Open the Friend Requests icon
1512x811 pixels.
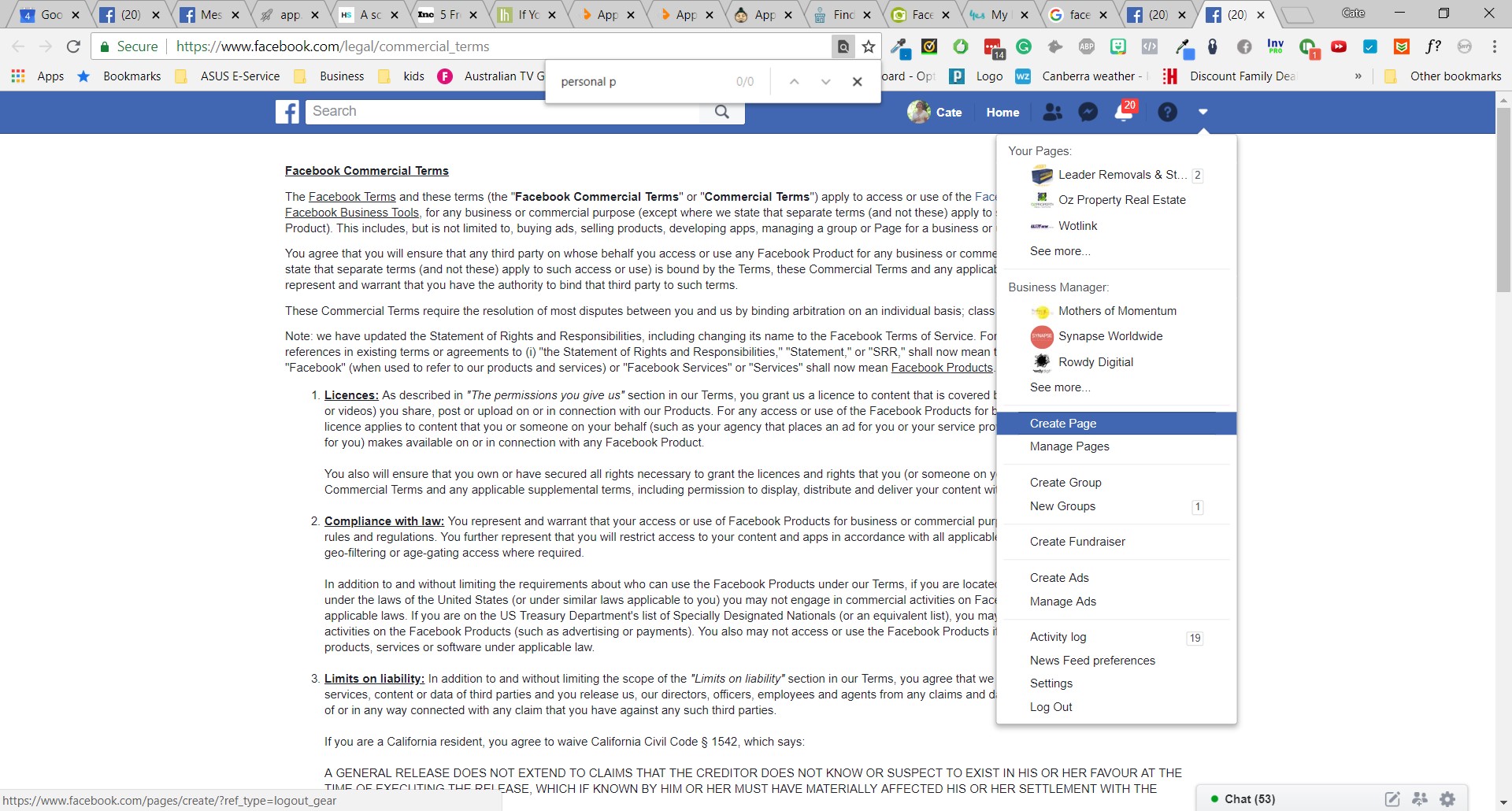(1052, 112)
